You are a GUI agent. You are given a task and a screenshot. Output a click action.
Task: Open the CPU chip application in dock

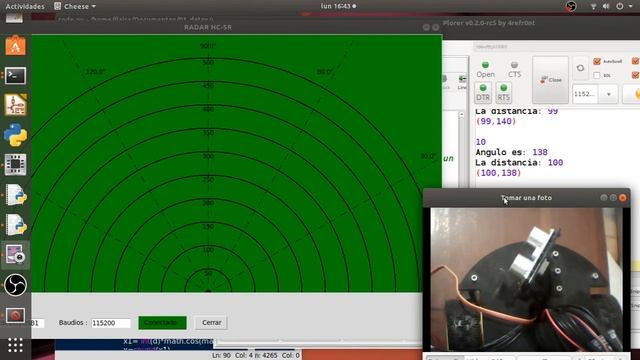pyautogui.click(x=16, y=164)
